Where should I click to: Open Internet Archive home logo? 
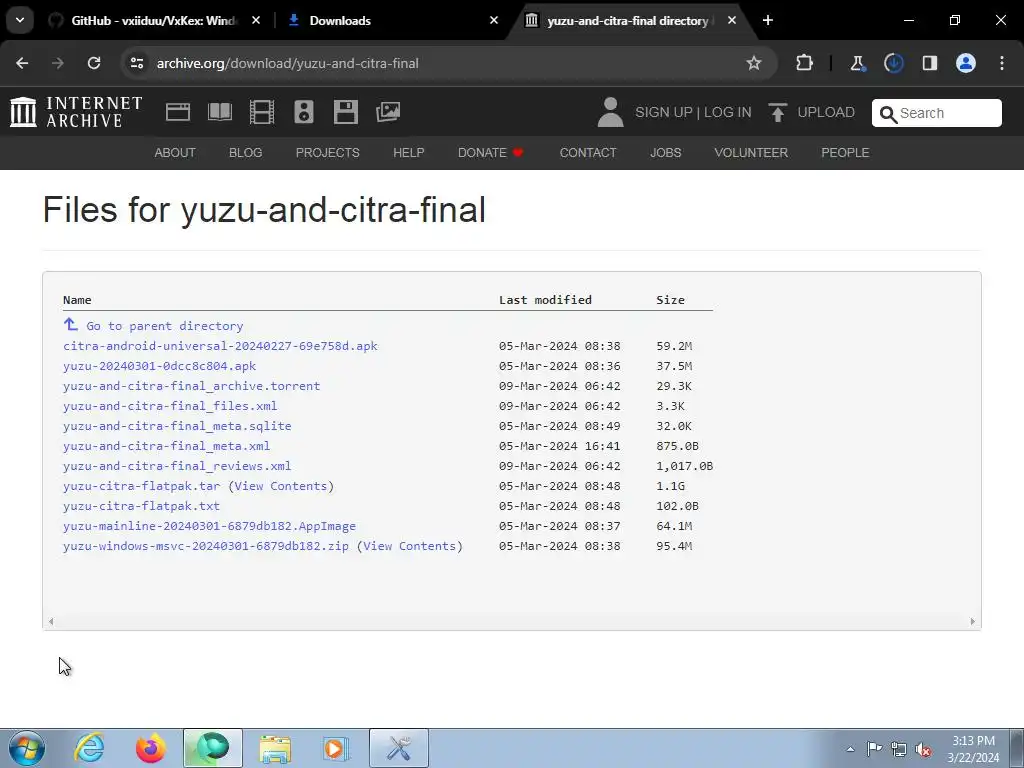[x=76, y=112]
